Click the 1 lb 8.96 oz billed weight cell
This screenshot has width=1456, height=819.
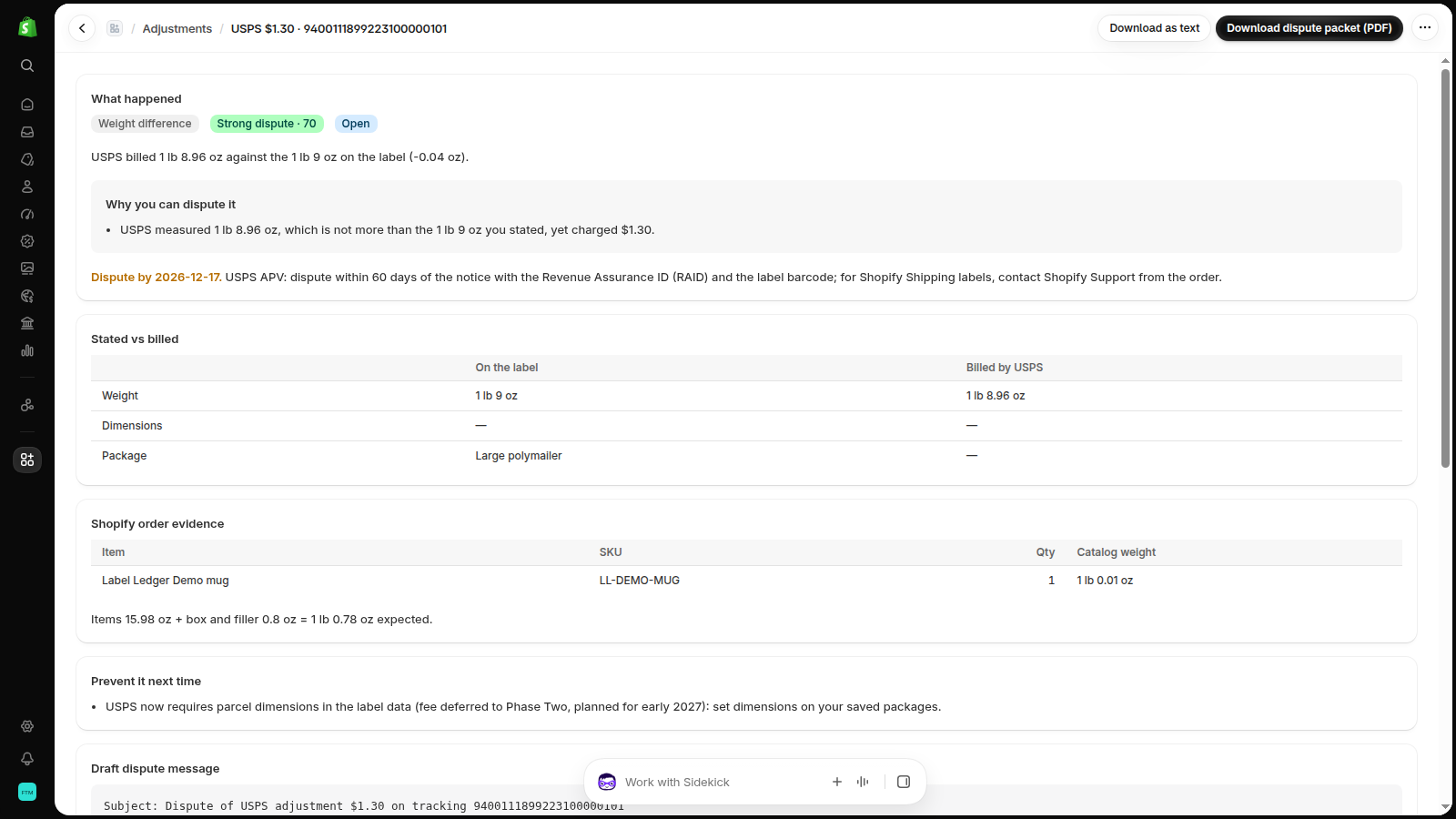(x=996, y=396)
